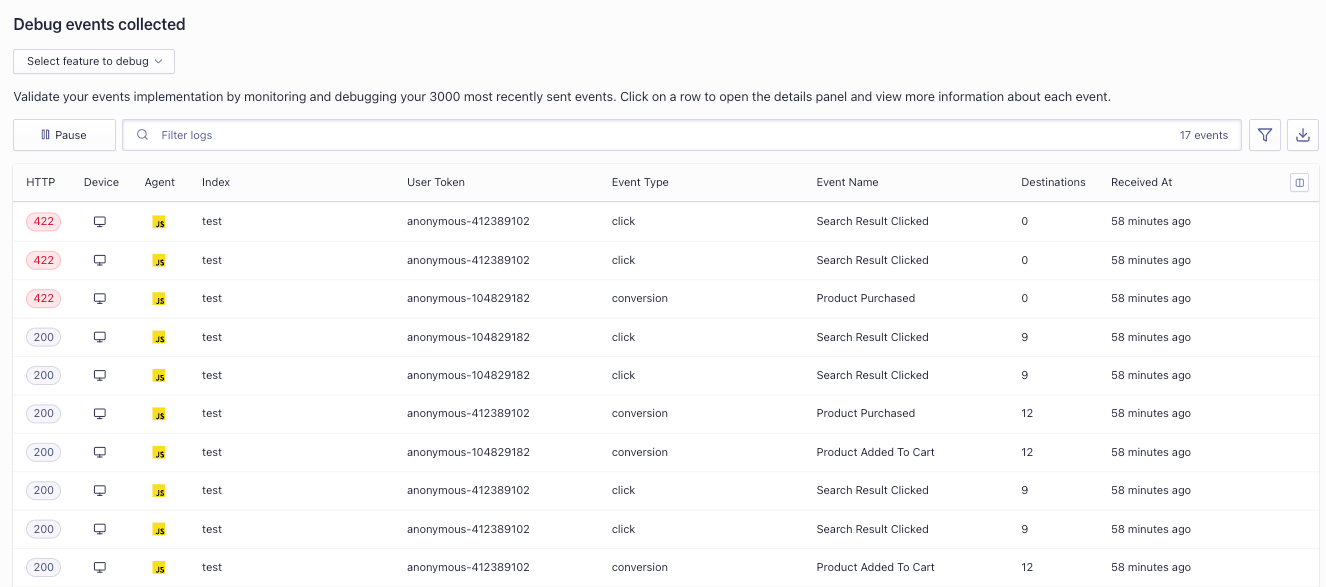Open the column display settings
Image resolution: width=1326 pixels, height=587 pixels.
coord(1299,182)
